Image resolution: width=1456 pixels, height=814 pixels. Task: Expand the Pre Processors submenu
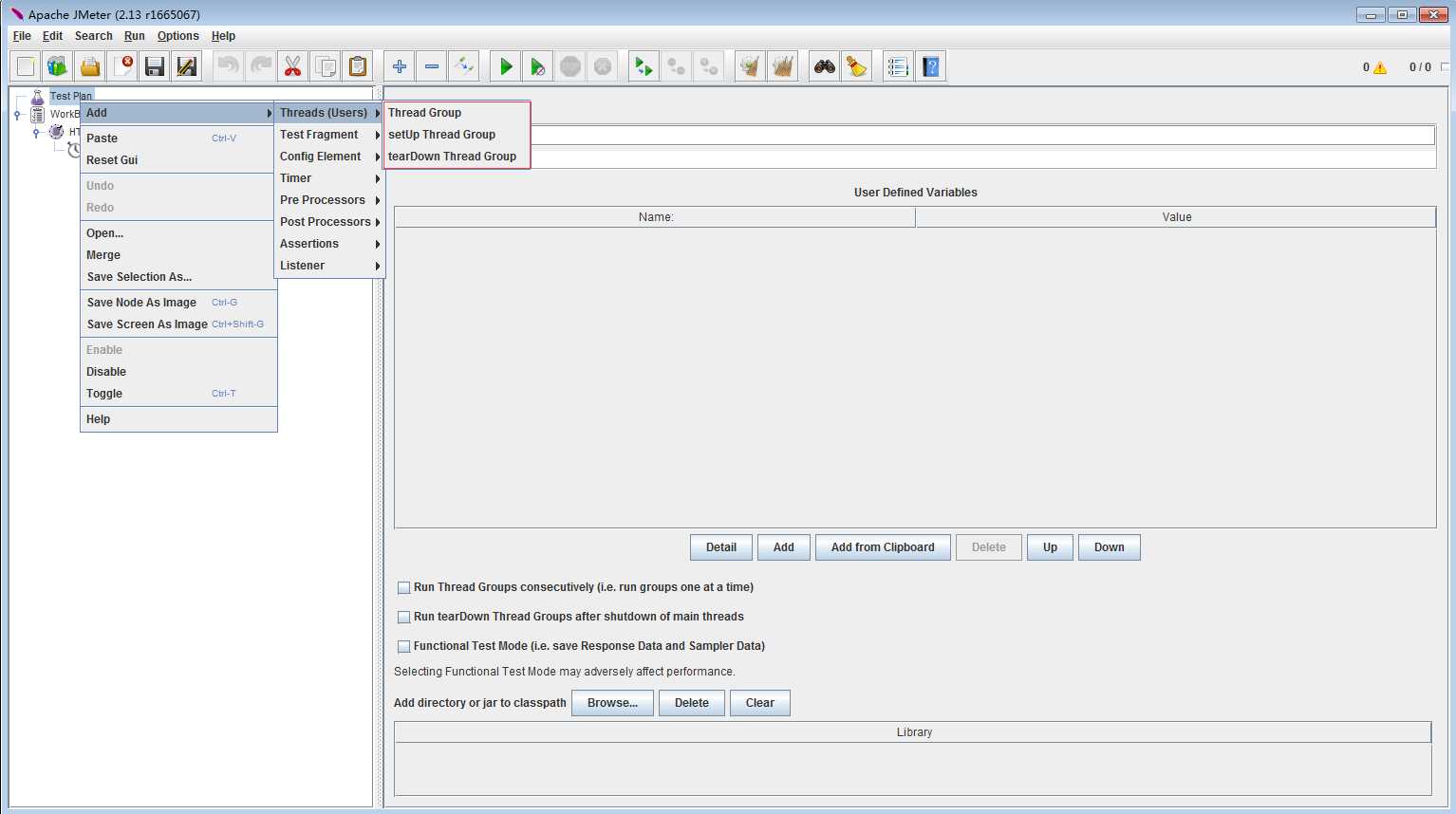coord(329,200)
